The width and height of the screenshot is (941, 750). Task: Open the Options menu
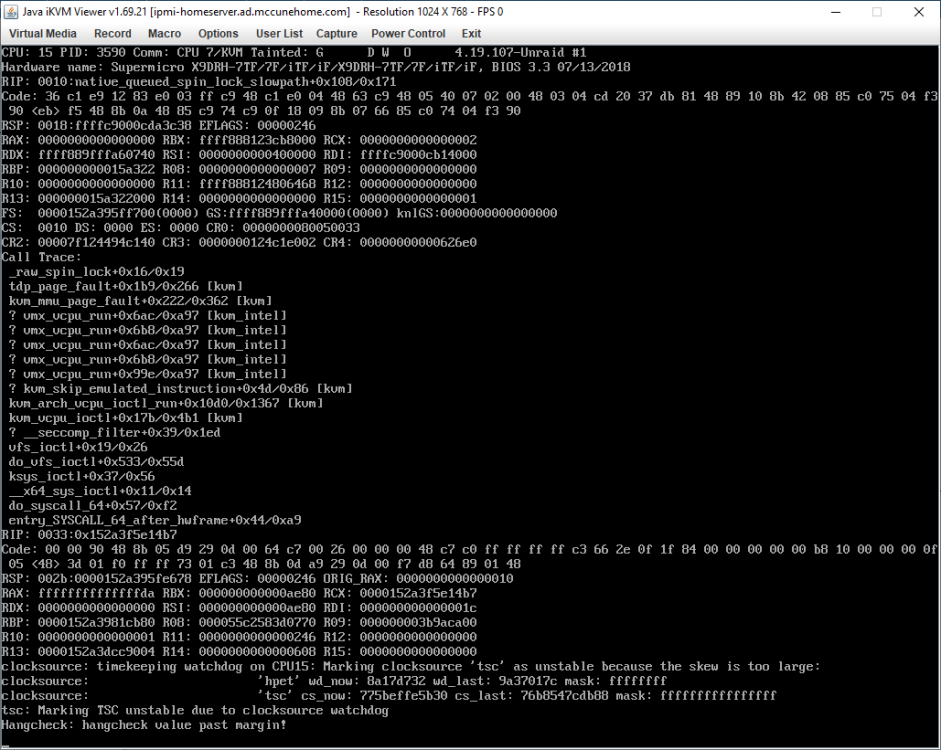point(218,34)
